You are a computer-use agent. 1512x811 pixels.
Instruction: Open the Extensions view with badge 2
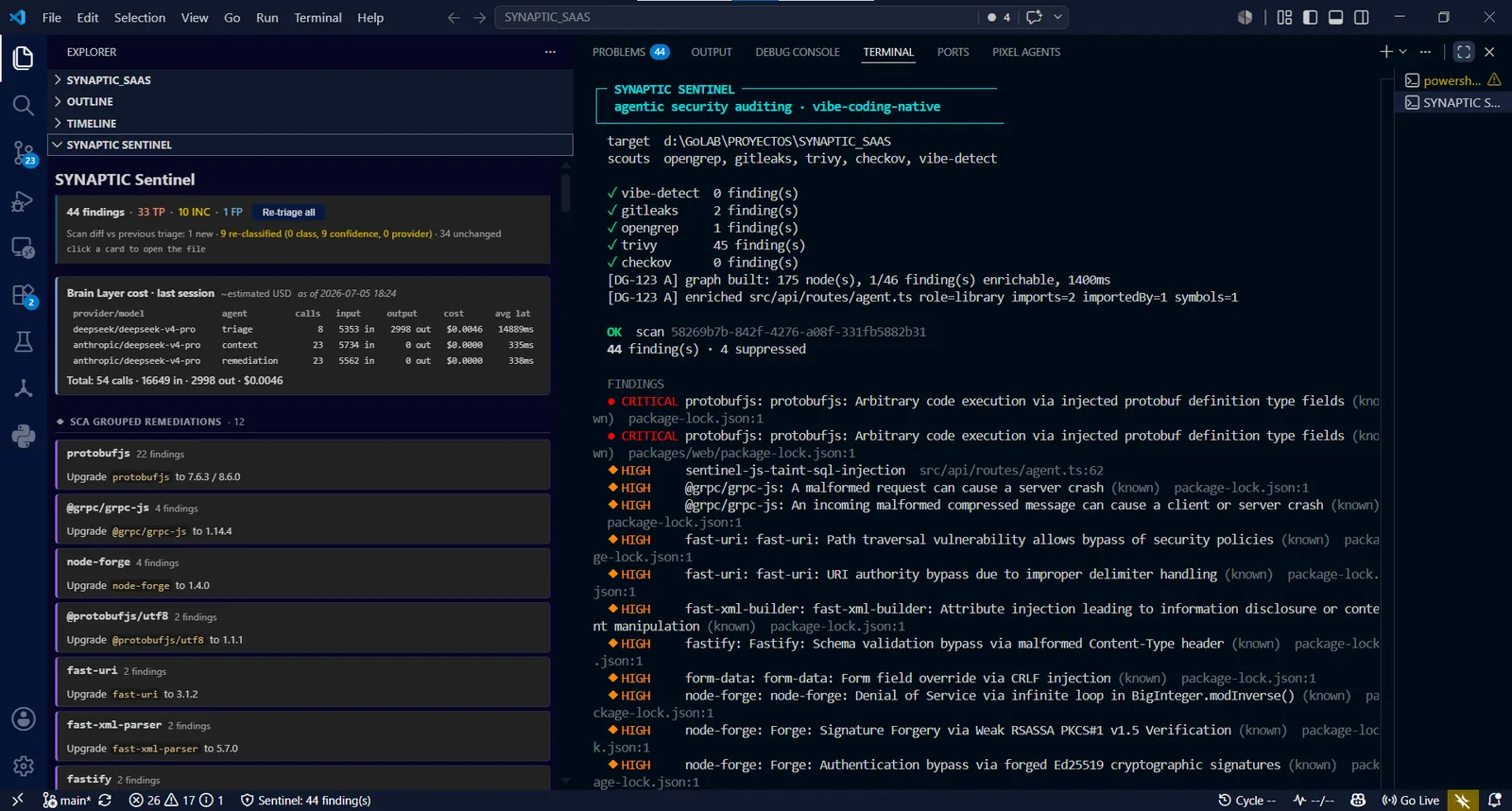[24, 295]
